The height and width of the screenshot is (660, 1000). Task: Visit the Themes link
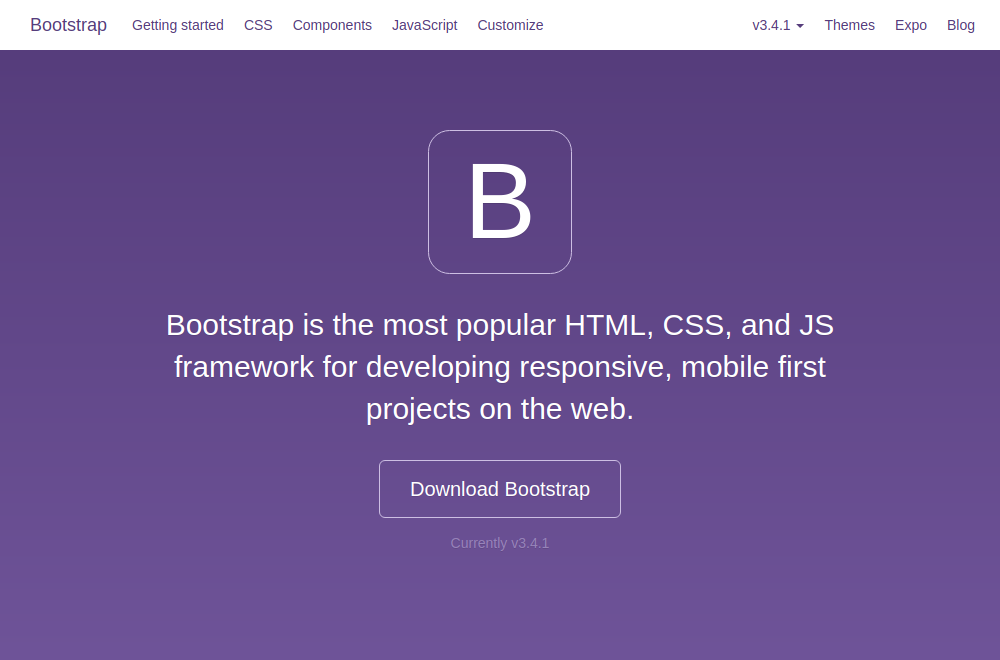click(x=849, y=25)
